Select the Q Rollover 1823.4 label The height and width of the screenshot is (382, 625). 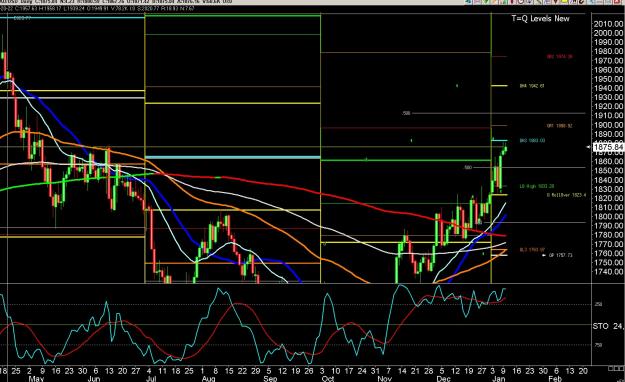pos(566,195)
